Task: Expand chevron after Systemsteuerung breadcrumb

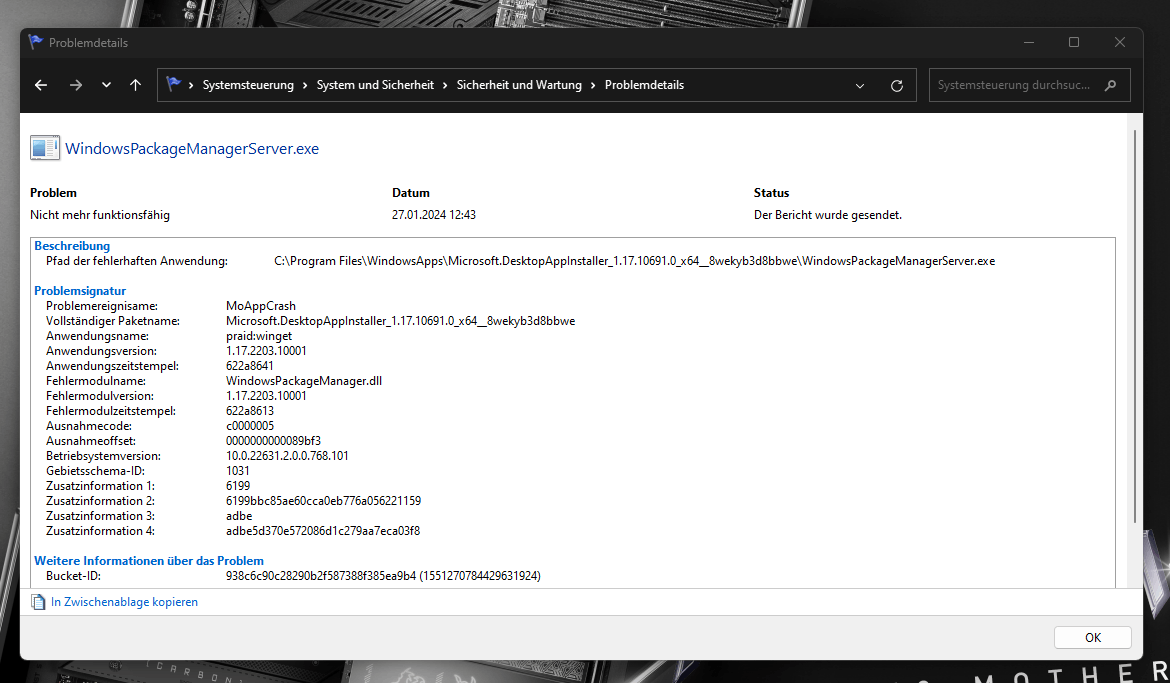Action: [x=305, y=85]
